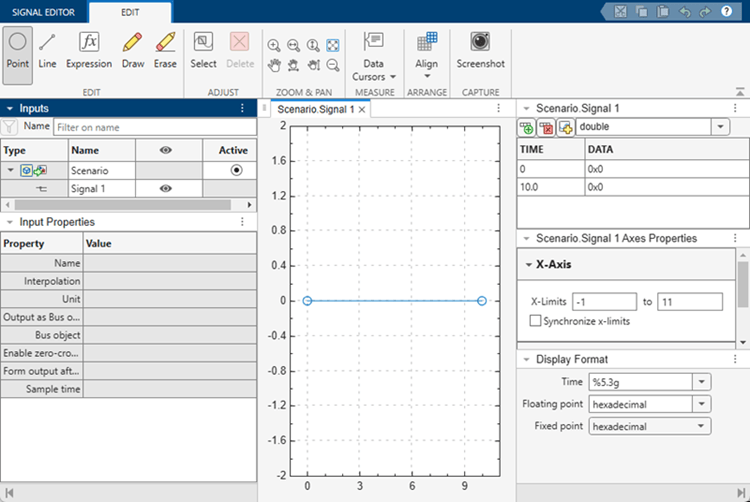
Task: Collapse the Scenario.Signal 1 table panel arrow
Action: click(x=526, y=109)
